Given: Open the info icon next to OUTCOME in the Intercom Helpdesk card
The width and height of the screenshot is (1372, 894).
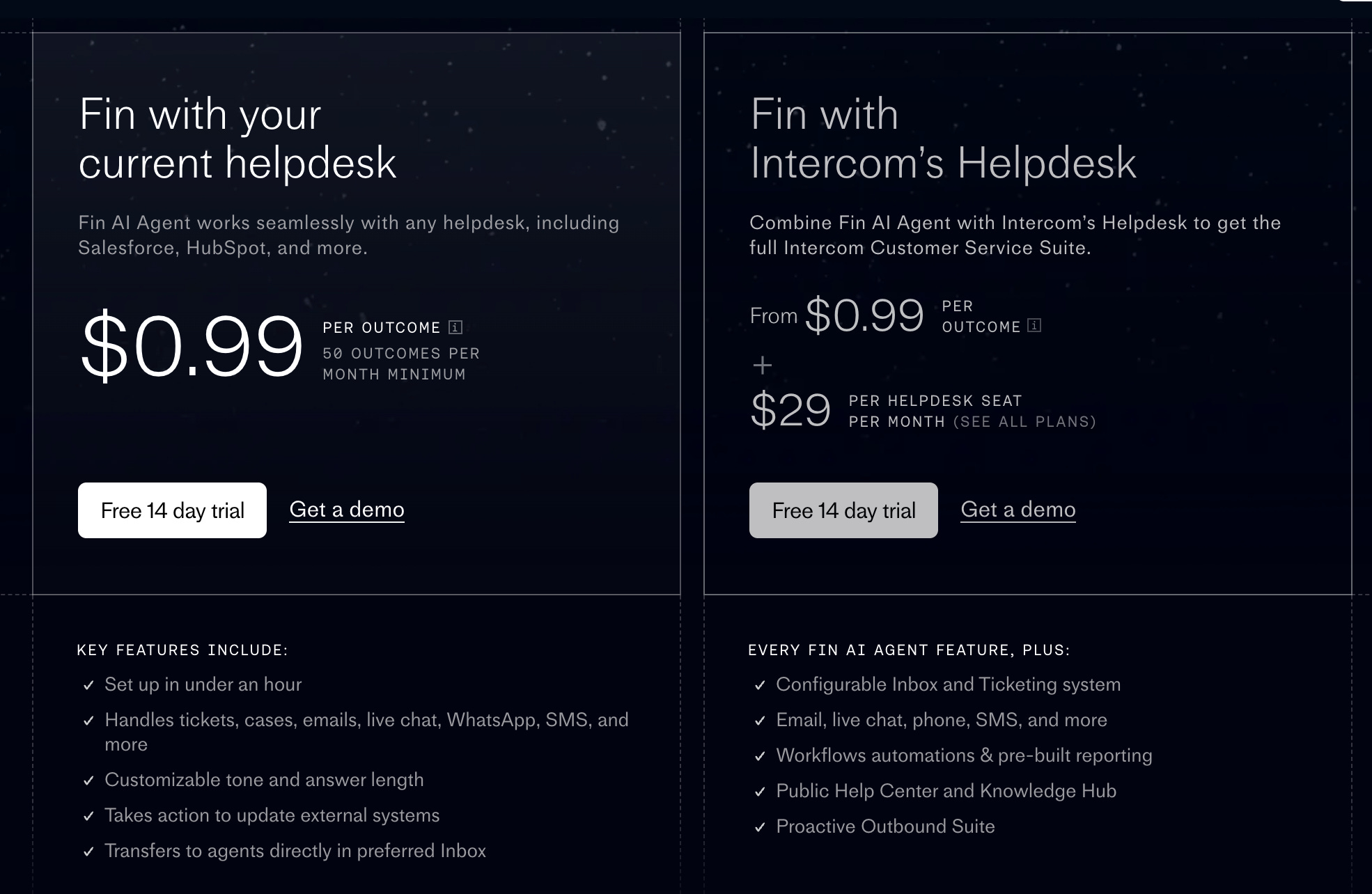Looking at the screenshot, I should tap(1034, 326).
